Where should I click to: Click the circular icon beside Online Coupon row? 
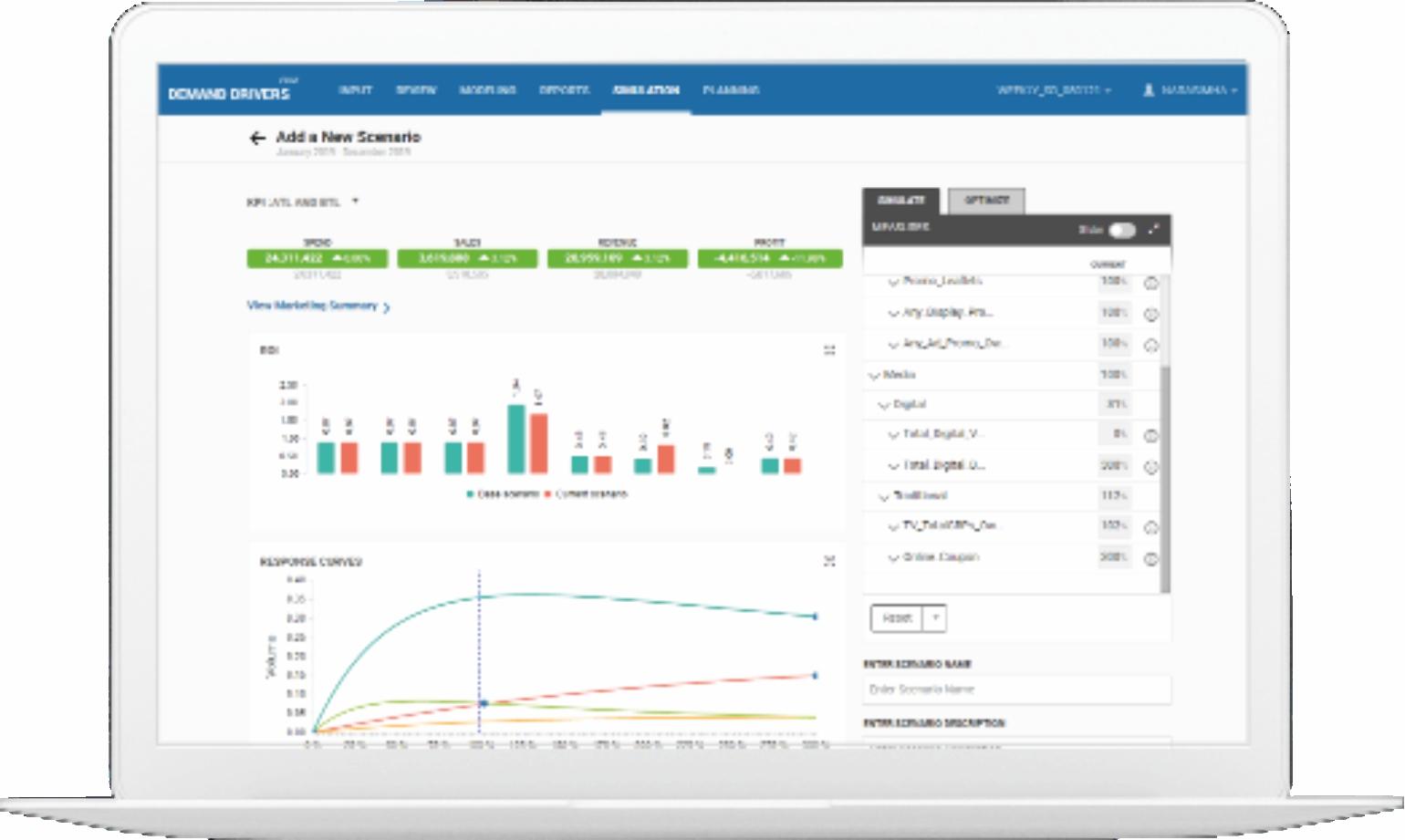point(1151,558)
